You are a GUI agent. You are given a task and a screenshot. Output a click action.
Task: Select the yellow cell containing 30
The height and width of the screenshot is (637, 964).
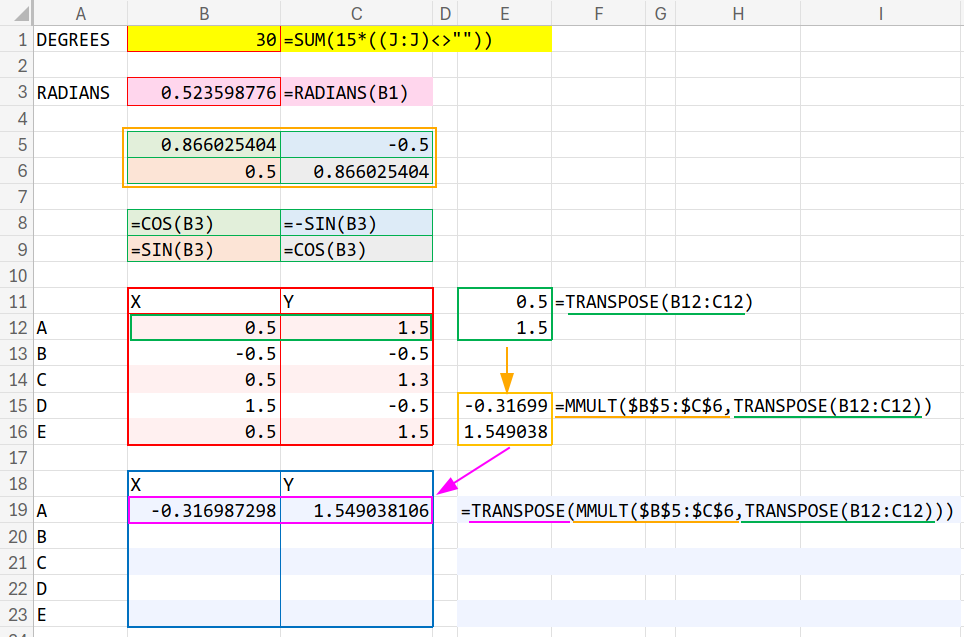pyautogui.click(x=204, y=41)
